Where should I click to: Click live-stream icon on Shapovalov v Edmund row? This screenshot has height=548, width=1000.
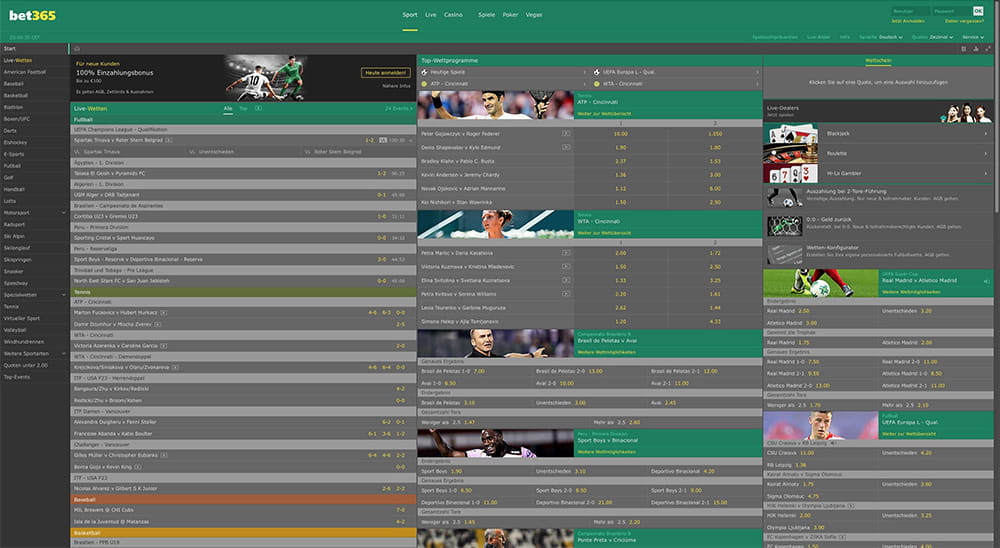pos(566,147)
